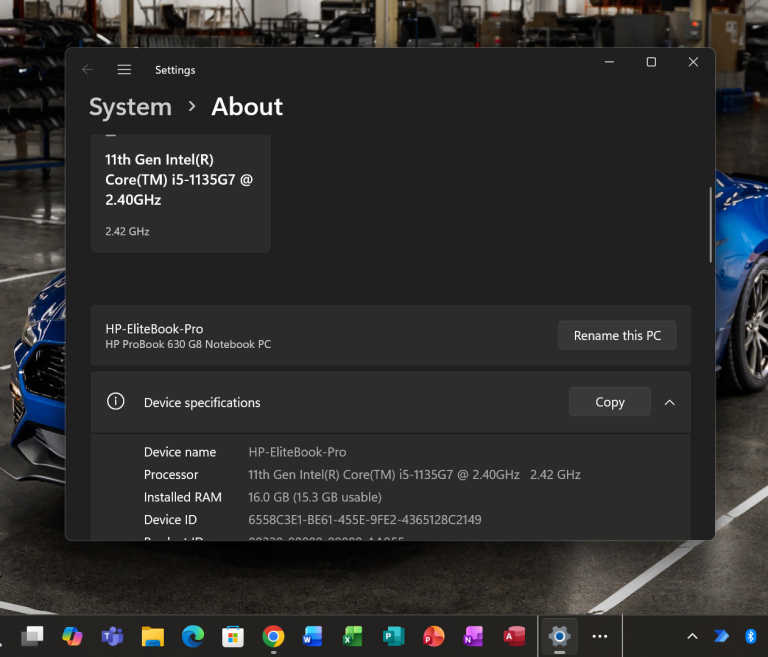Open Microsoft Word from the taskbar

(x=312, y=636)
